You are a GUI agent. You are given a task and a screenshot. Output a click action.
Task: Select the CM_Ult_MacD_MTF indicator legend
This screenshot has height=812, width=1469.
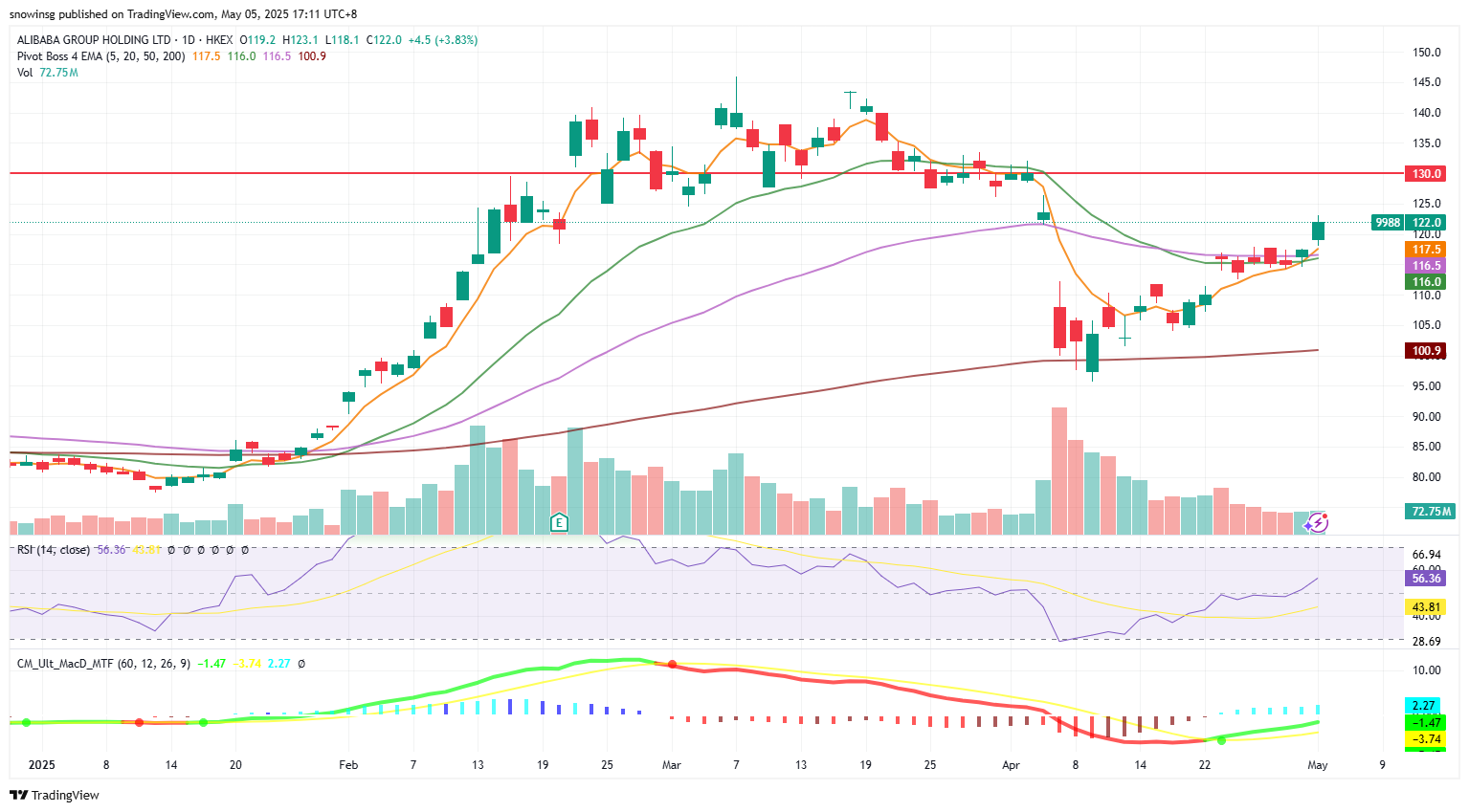pos(104,663)
